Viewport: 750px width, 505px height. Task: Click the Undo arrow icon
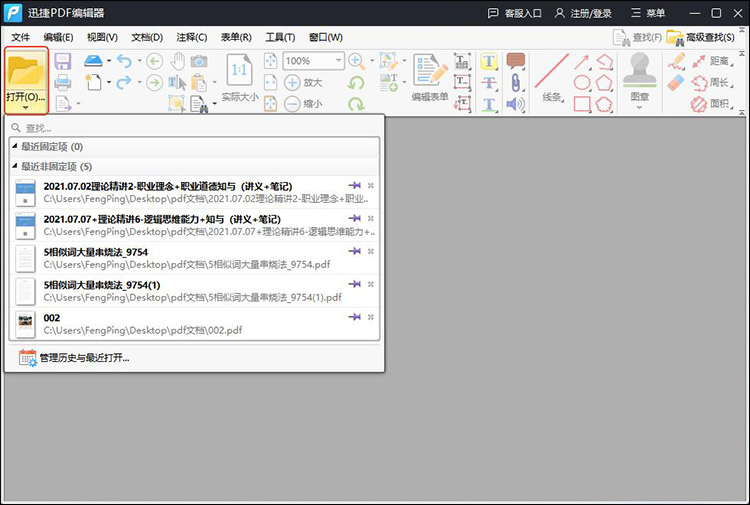coord(124,61)
